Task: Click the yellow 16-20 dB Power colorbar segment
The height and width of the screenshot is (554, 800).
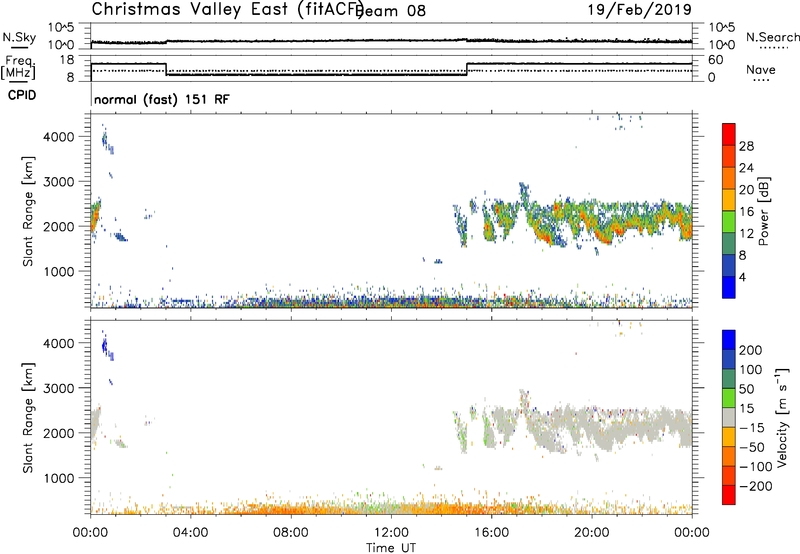Action: (x=729, y=200)
